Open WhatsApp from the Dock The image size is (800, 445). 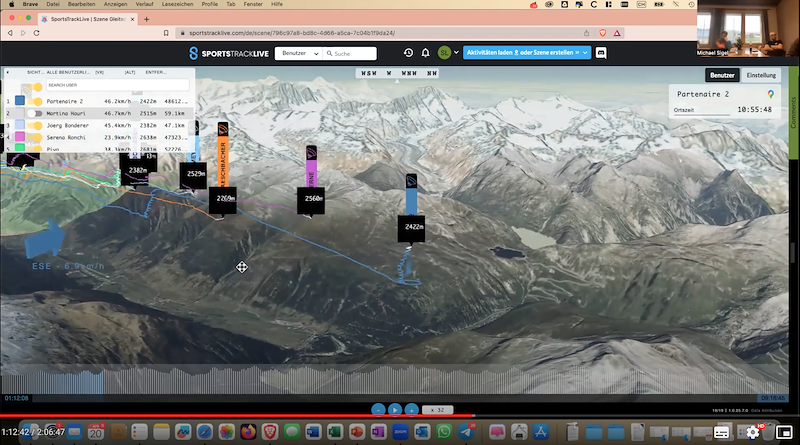[444, 432]
